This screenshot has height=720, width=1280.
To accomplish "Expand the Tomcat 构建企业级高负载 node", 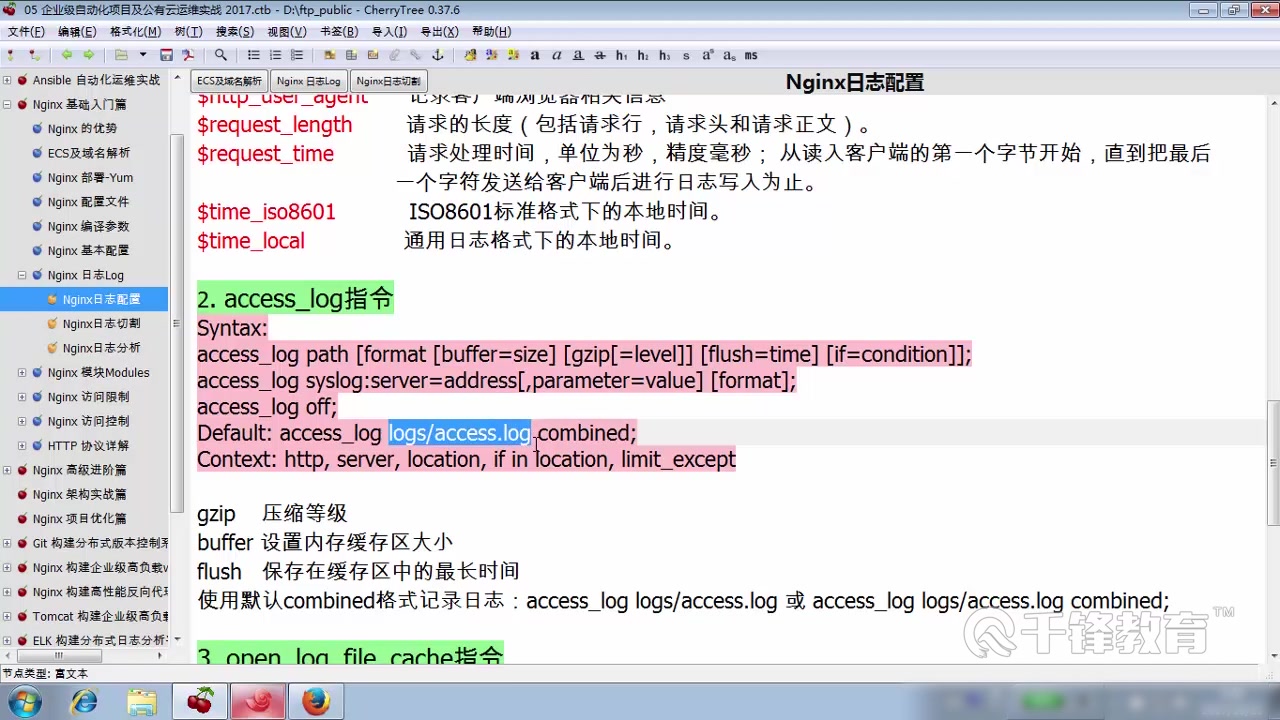I will (x=7, y=616).
